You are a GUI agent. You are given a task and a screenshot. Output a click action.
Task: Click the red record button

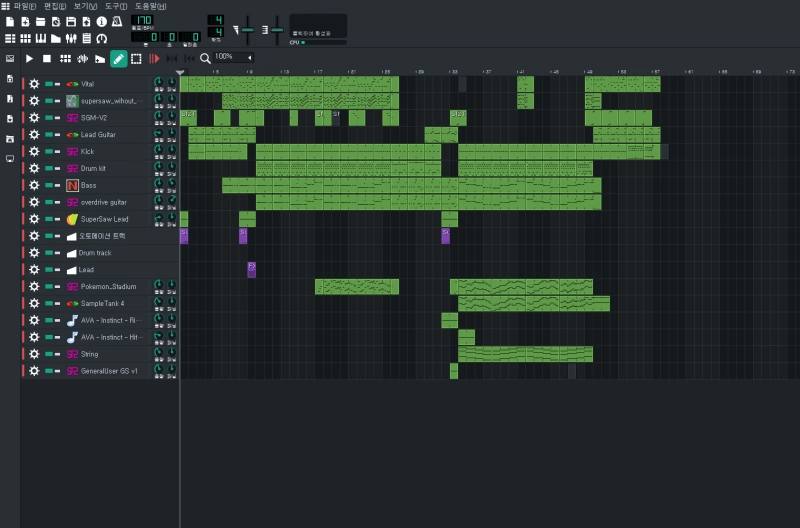[154, 59]
